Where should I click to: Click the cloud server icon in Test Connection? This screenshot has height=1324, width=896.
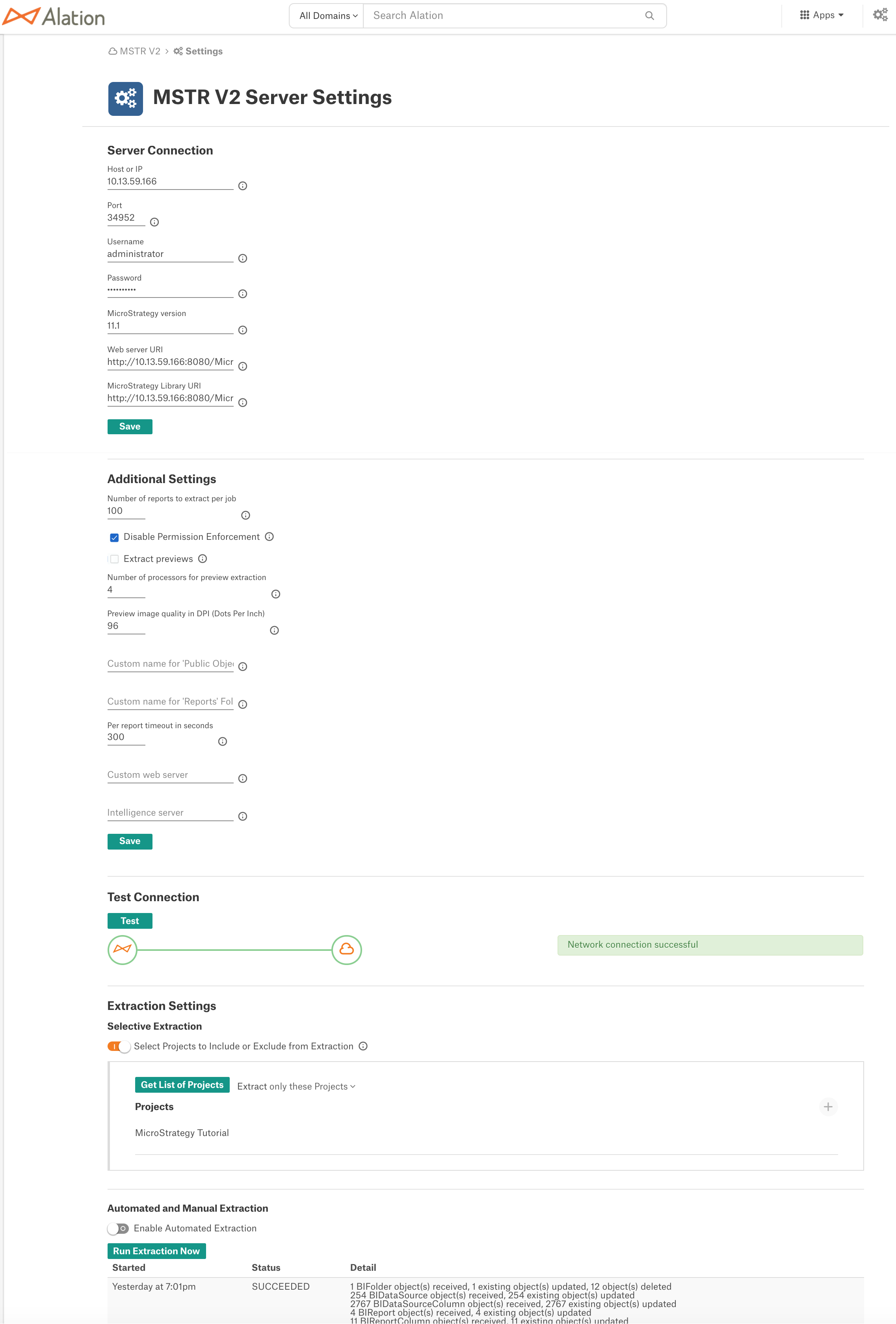[346, 949]
